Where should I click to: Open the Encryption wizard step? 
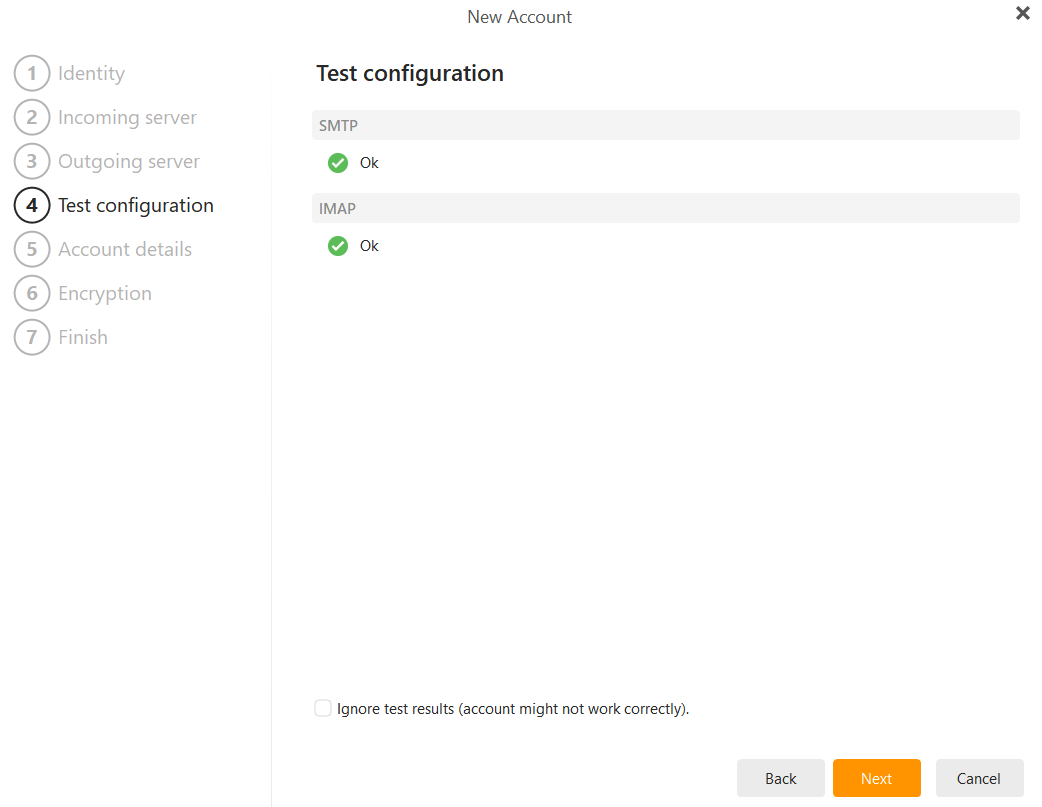(104, 293)
